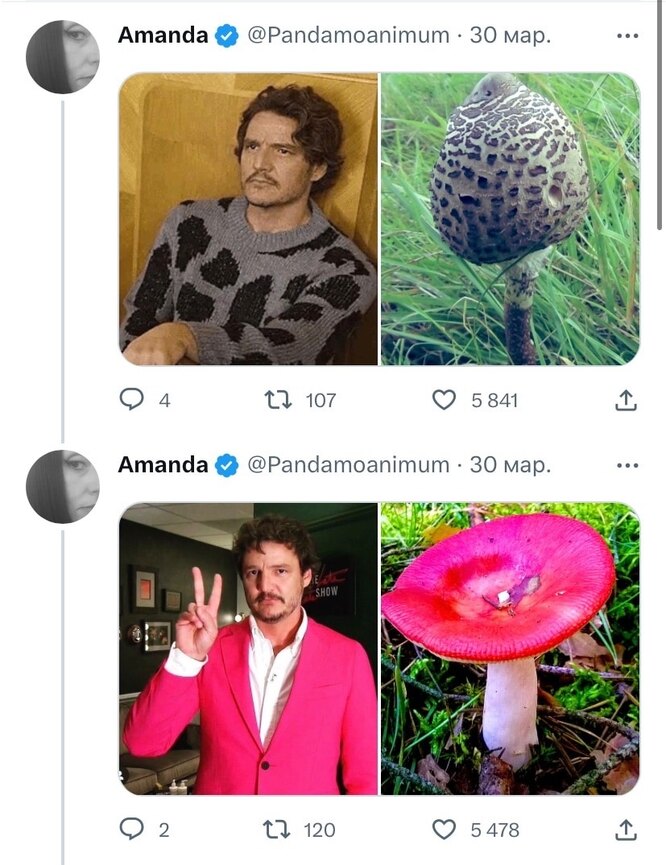
Task: Open the spotted brown mushroom photo
Action: click(x=510, y=218)
